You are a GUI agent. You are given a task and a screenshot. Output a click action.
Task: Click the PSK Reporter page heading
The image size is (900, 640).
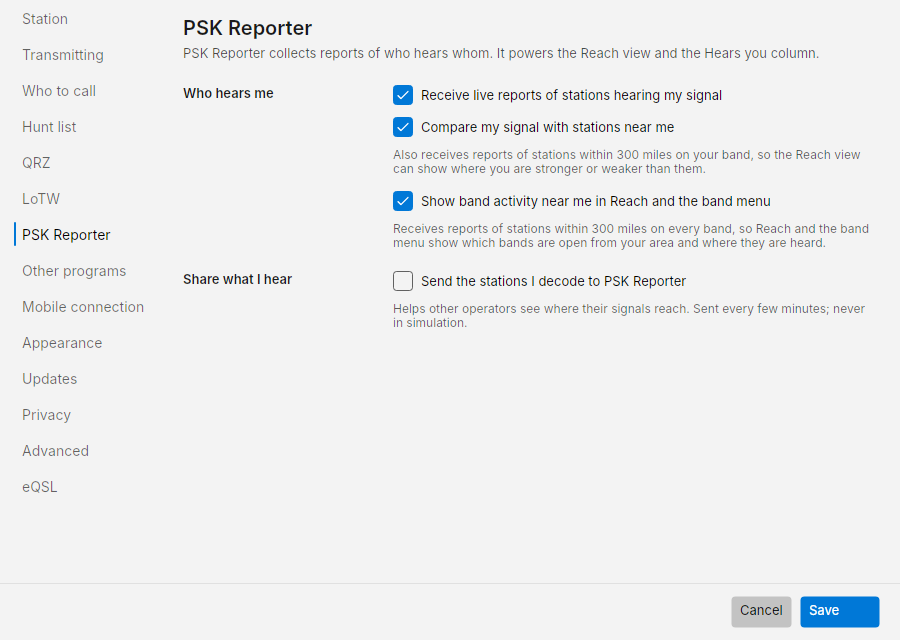click(x=247, y=28)
